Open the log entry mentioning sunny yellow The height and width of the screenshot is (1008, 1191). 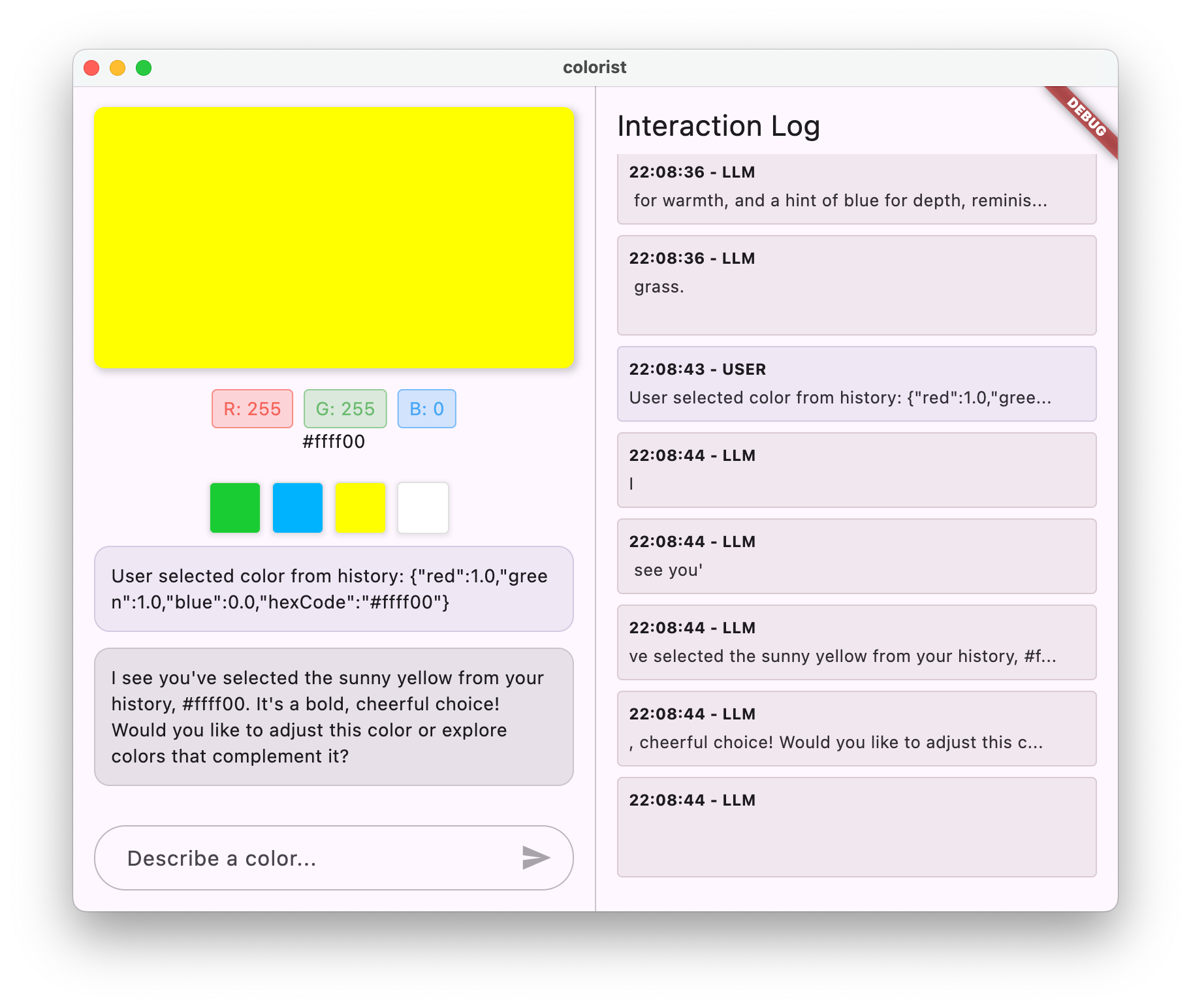856,642
